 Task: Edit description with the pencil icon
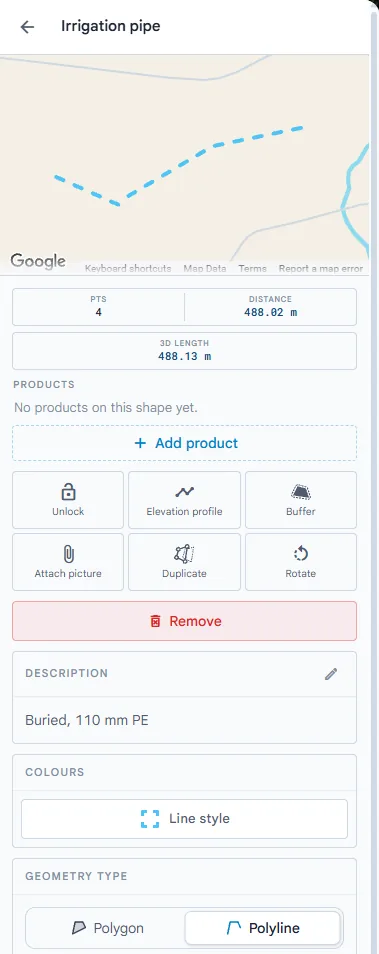(330, 674)
